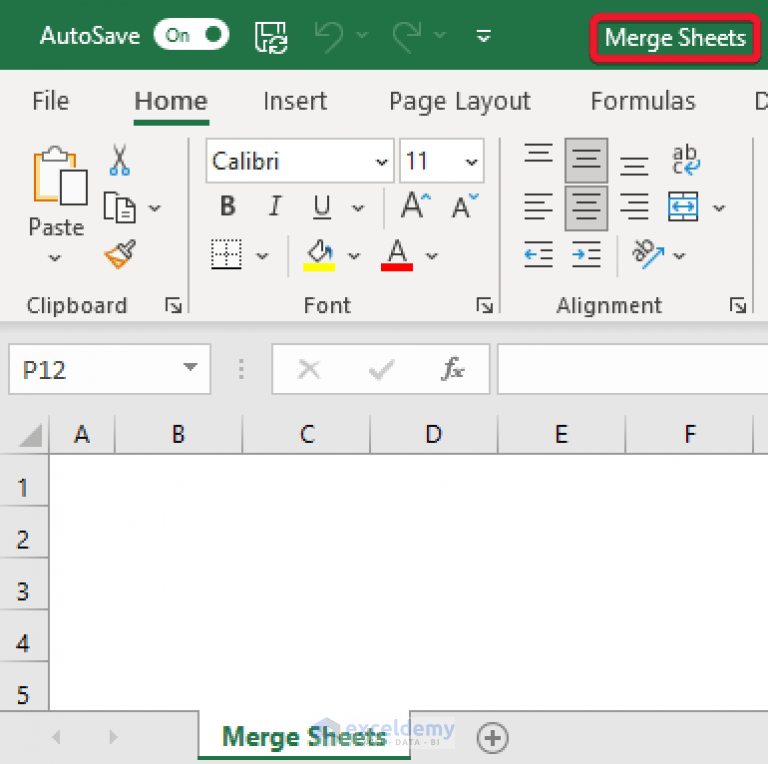Image resolution: width=768 pixels, height=764 pixels.
Task: Click the formula bar input area
Action: [632, 369]
